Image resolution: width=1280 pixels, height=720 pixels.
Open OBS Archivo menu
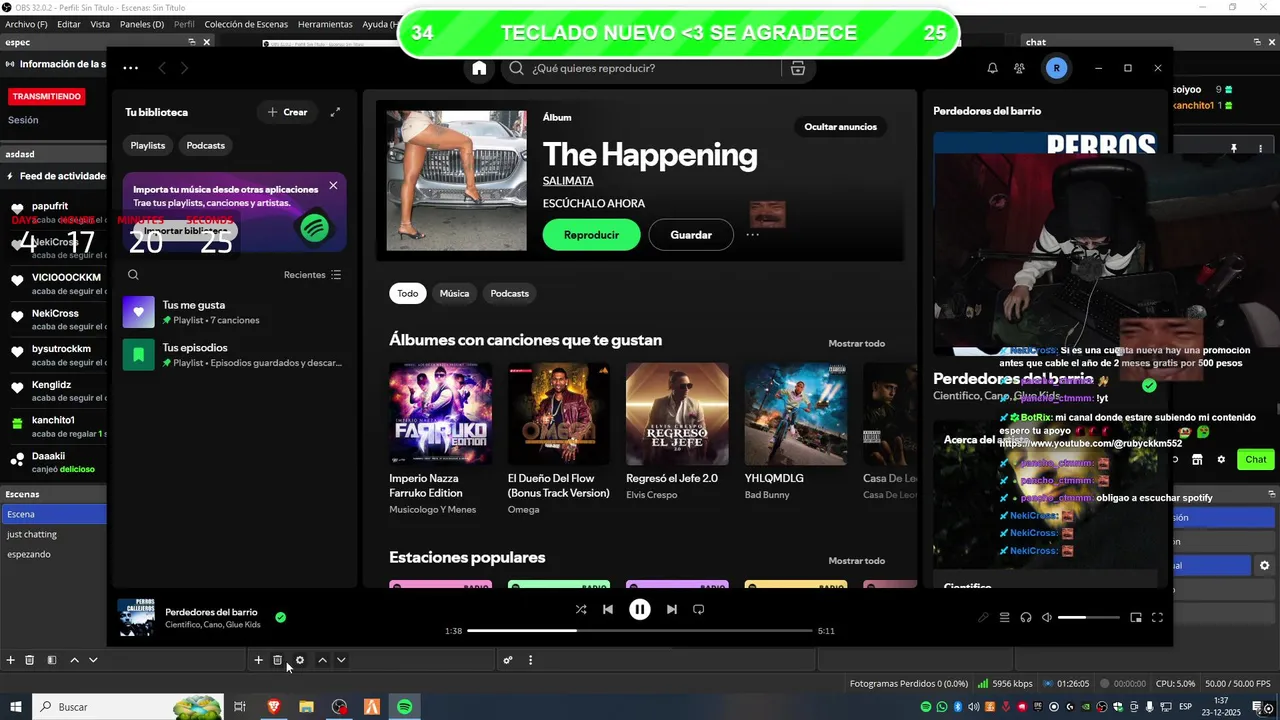click(26, 24)
